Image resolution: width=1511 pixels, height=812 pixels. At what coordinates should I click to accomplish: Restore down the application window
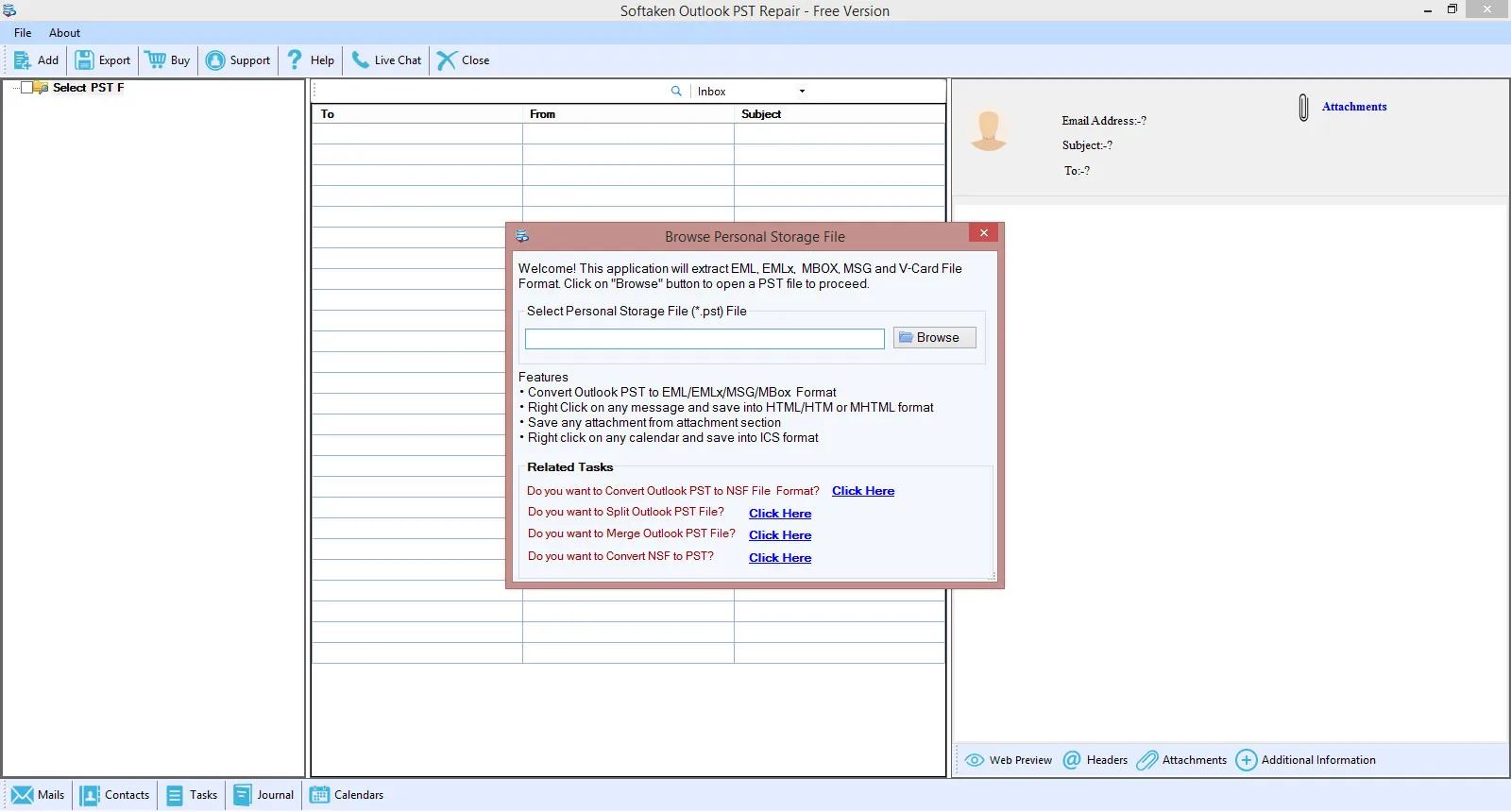pos(1452,9)
